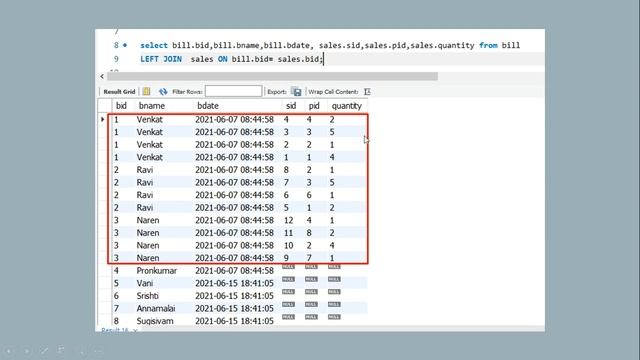
Task: Export the recordset with the save icon
Action: pyautogui.click(x=296, y=92)
